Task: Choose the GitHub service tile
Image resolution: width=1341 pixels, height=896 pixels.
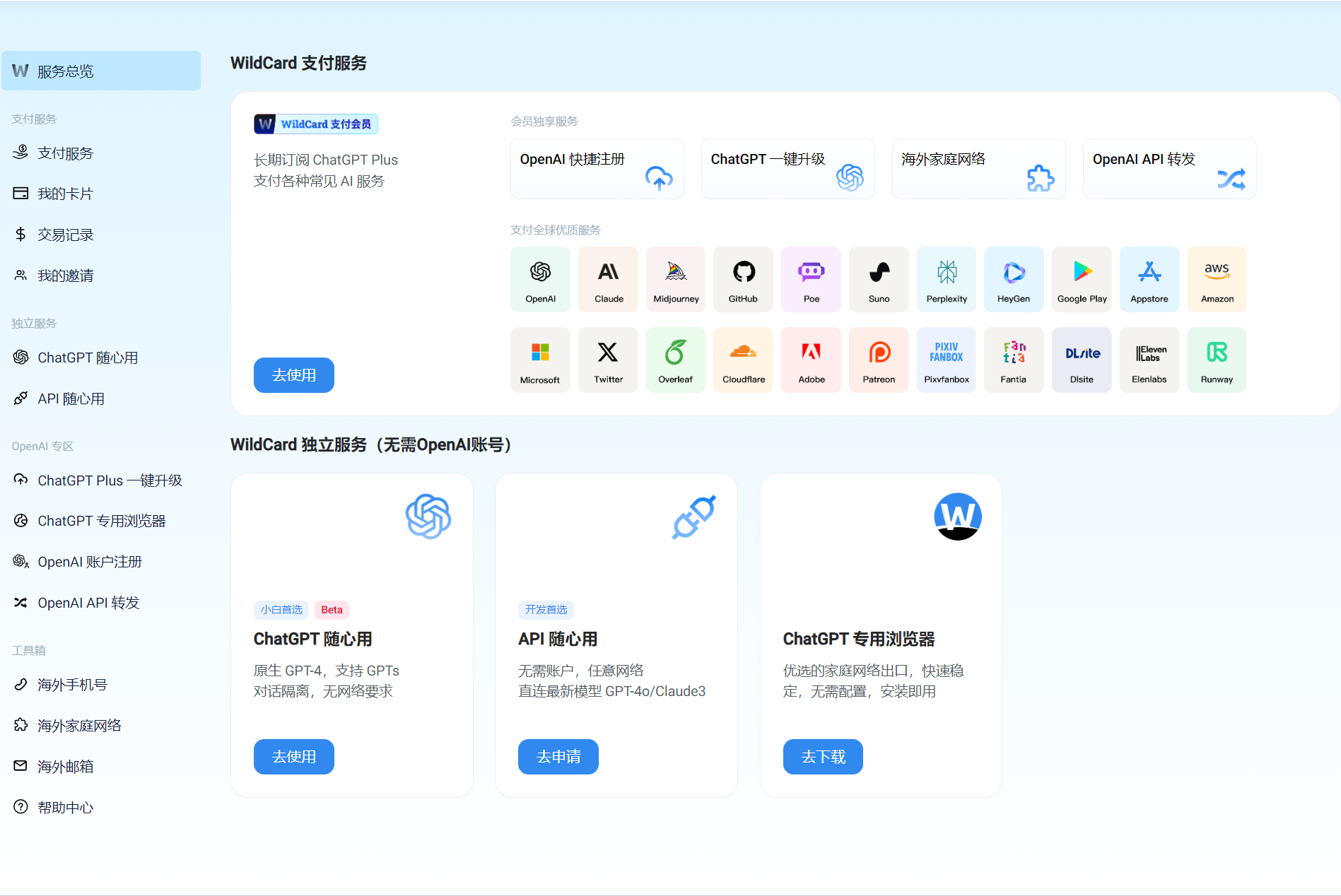Action: (x=743, y=279)
